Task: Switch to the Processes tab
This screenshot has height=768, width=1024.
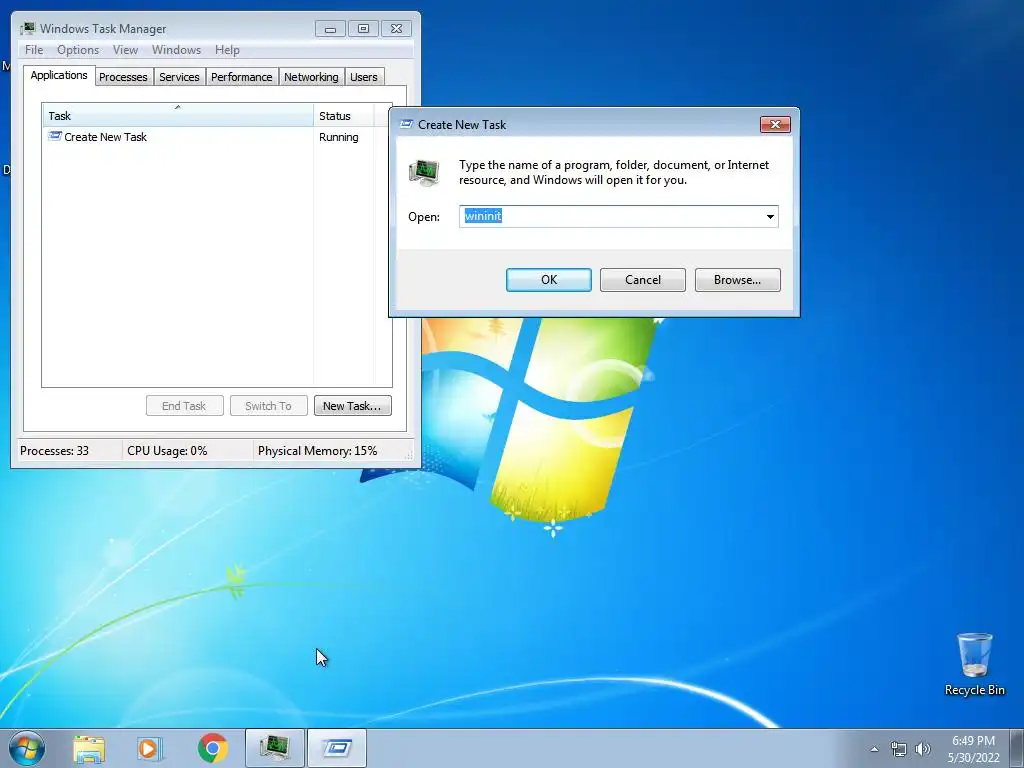Action: tap(123, 77)
